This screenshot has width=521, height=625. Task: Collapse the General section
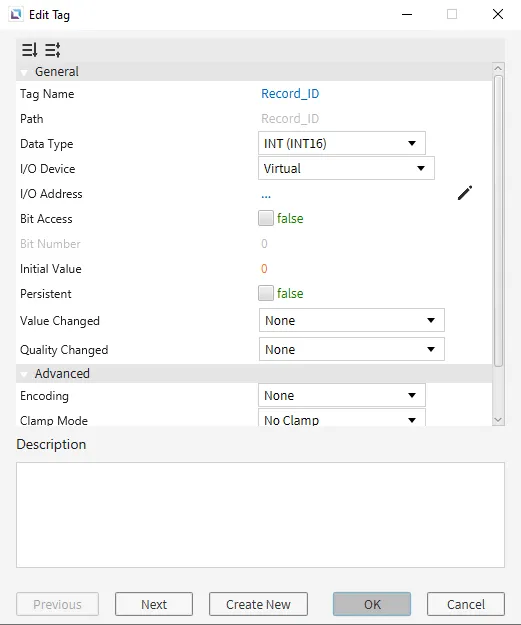tap(24, 72)
